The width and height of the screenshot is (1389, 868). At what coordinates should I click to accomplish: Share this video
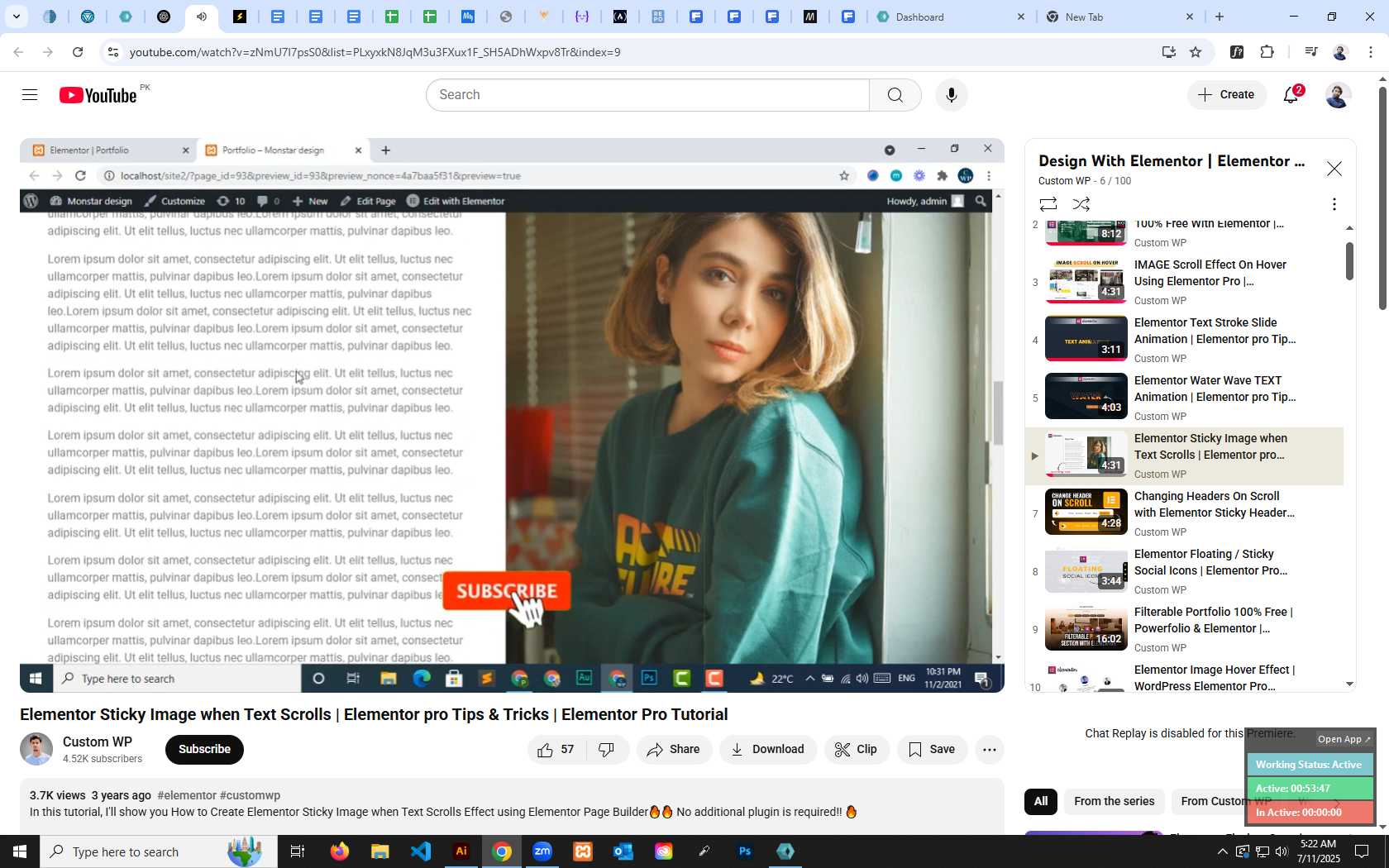pyautogui.click(x=674, y=750)
